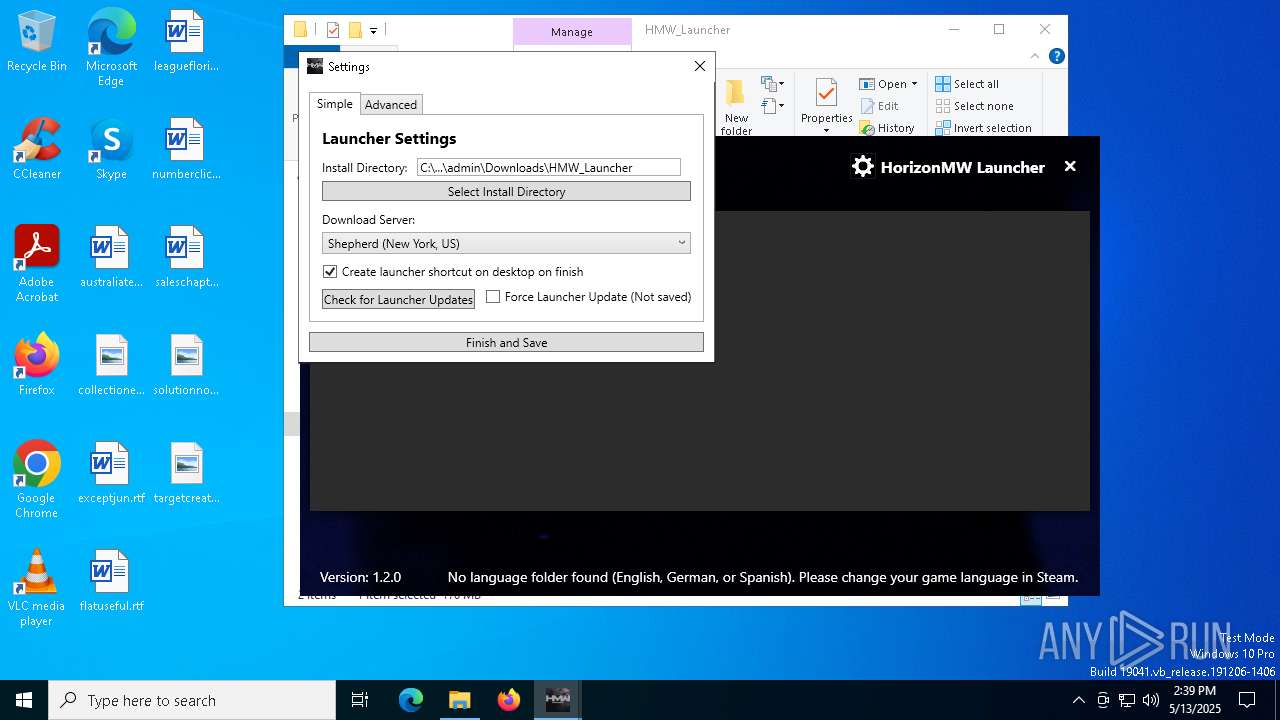Close the HorizonMW Launcher with its X
Viewport: 1280px width, 720px height.
click(1070, 167)
